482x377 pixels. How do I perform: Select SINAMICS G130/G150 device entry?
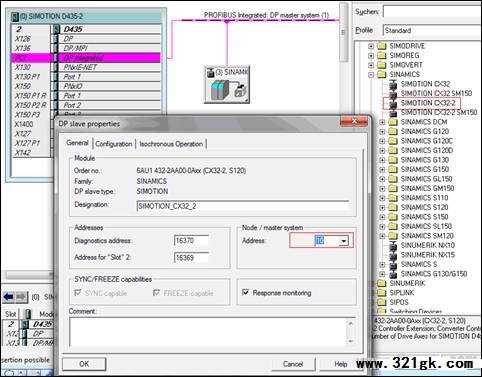click(434, 274)
